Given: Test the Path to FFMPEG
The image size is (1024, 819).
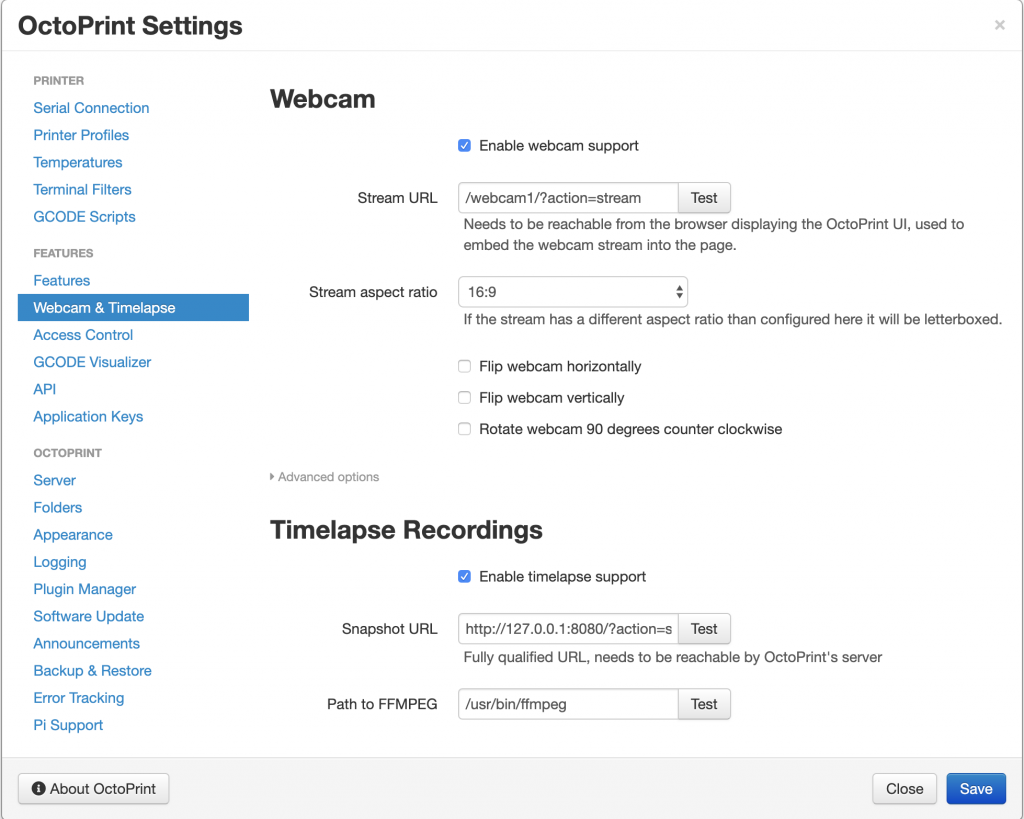Looking at the screenshot, I should coord(704,704).
